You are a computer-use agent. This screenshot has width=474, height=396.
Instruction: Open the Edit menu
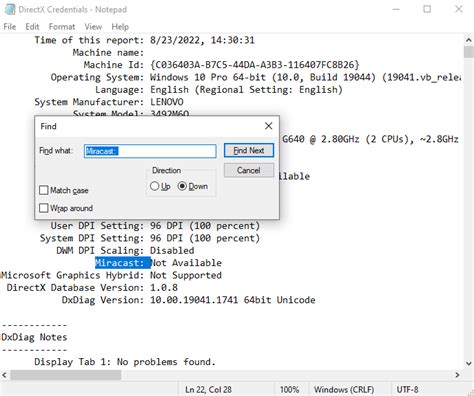32,27
